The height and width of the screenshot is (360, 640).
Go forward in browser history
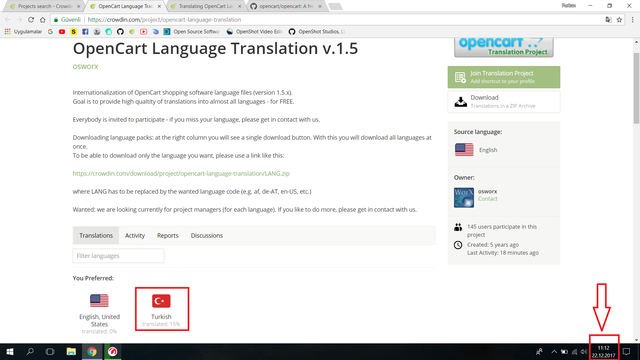click(19, 20)
